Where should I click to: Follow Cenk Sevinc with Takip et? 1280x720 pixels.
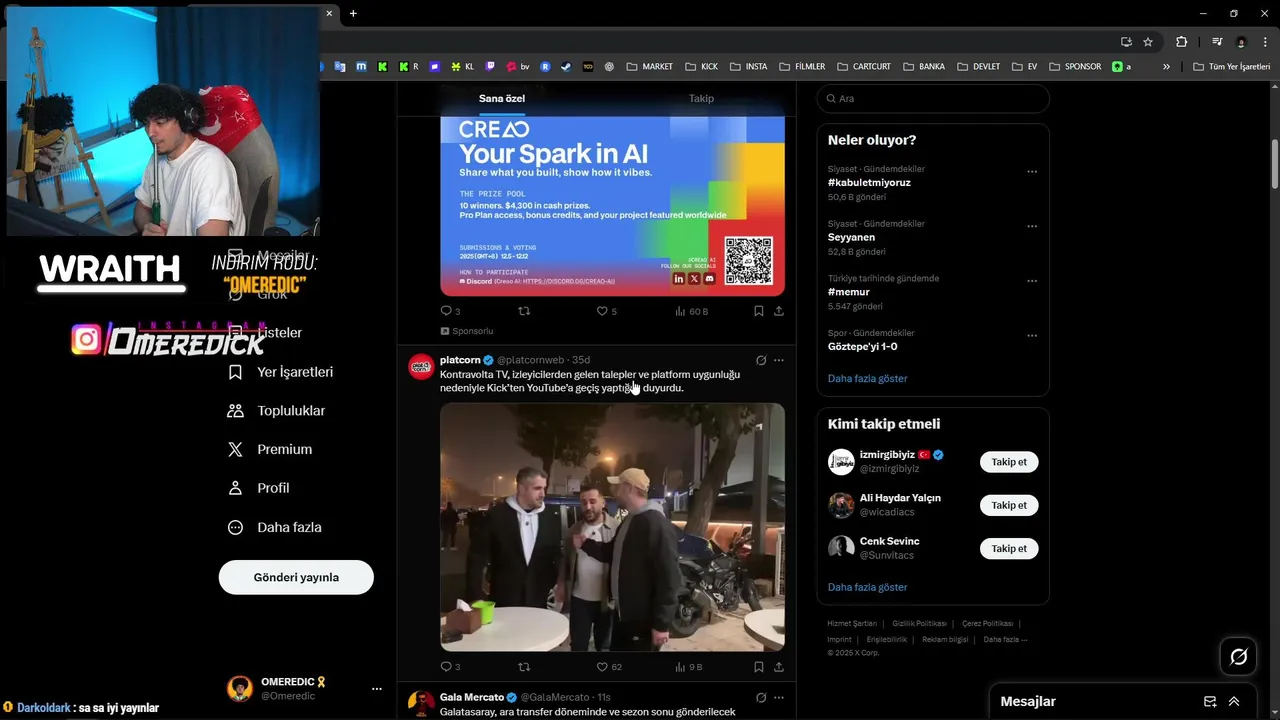point(1009,549)
